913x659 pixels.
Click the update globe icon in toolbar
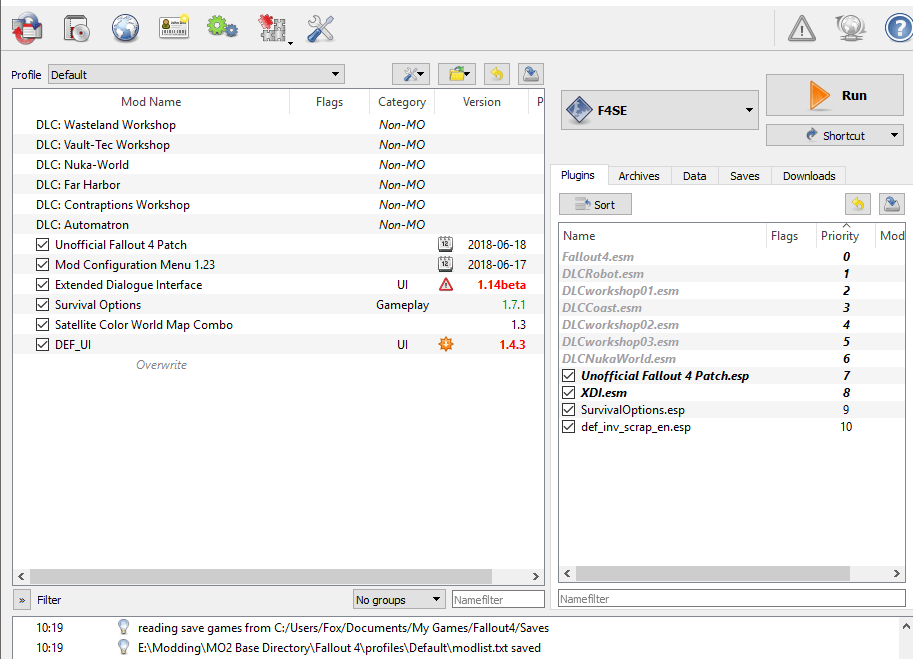click(x=850, y=28)
